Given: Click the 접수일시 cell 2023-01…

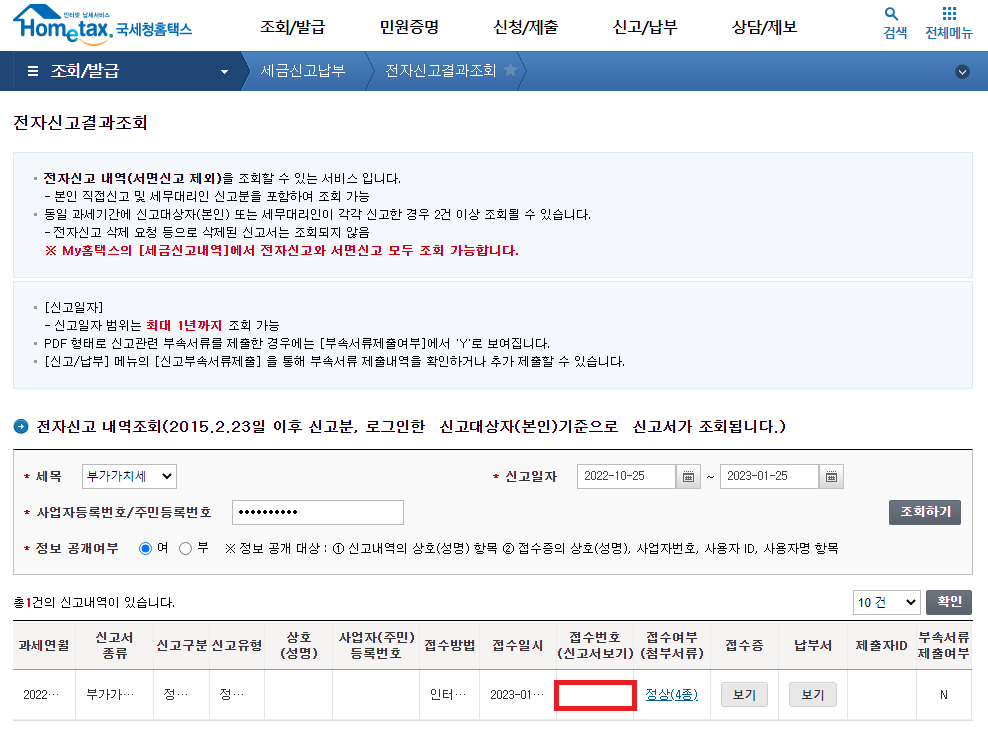Looking at the screenshot, I should click(517, 694).
